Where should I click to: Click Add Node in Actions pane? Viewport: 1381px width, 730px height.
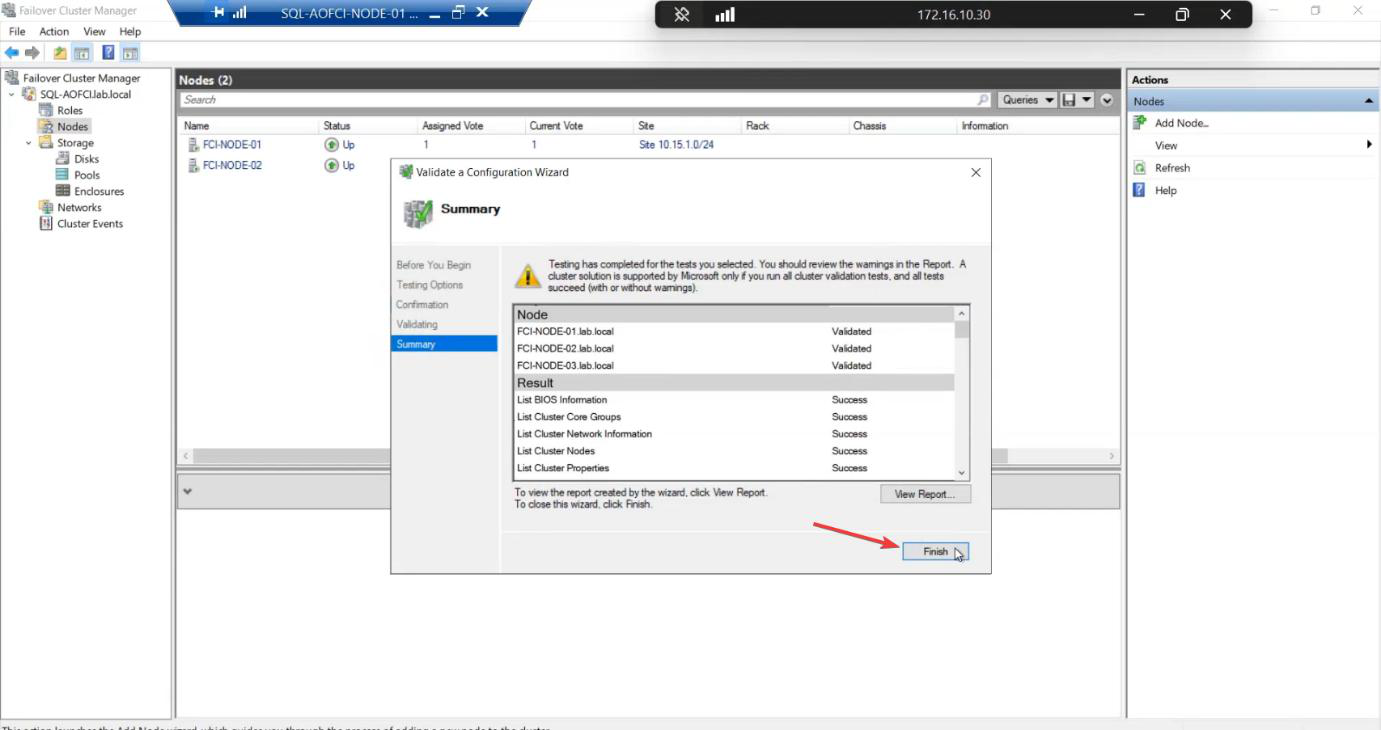1181,123
